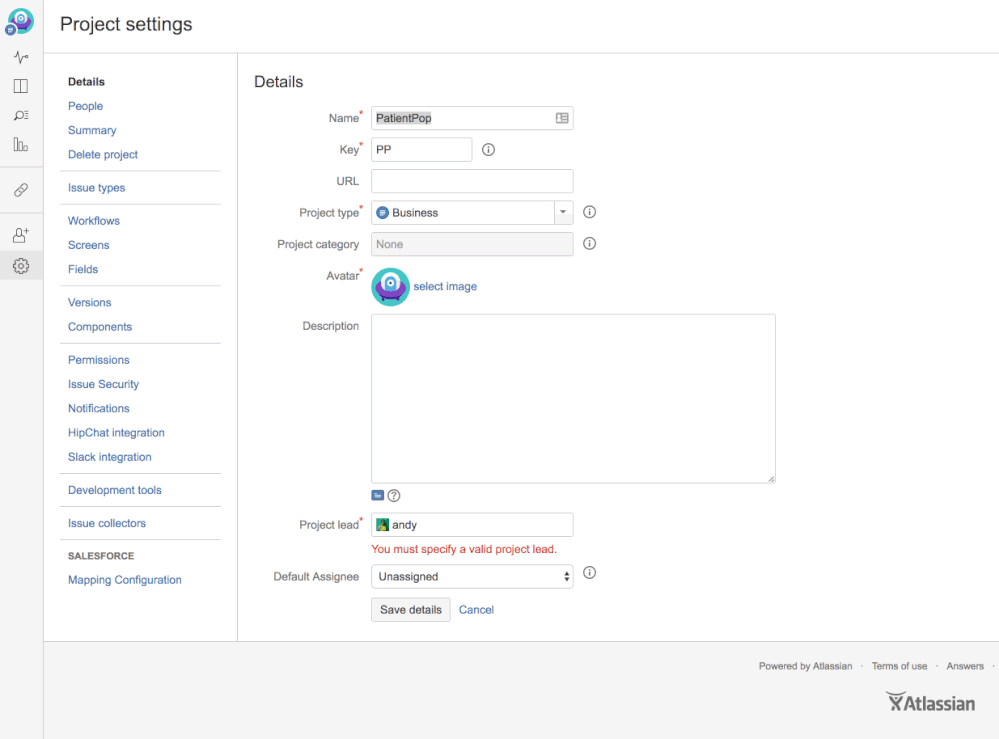The width and height of the screenshot is (999, 739).
Task: Open the People settings page
Action: pos(85,106)
